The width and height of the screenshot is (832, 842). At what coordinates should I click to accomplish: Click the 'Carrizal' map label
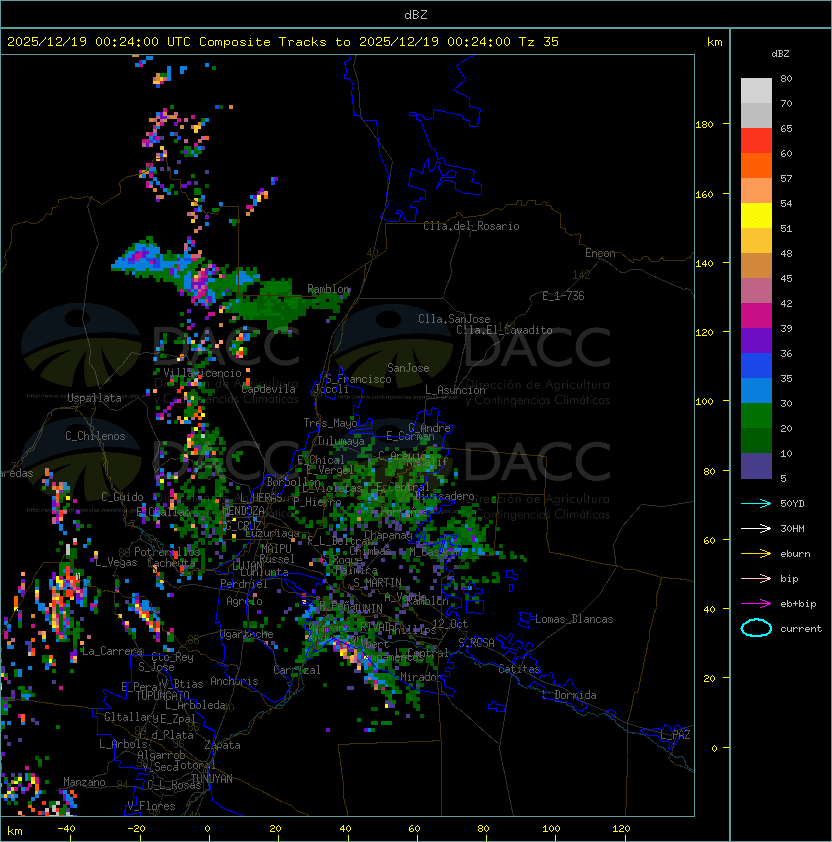coord(297,670)
